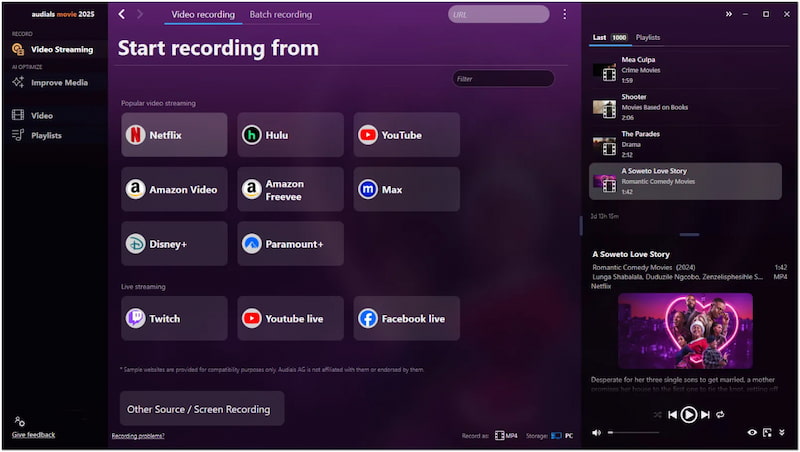The width and height of the screenshot is (800, 452).
Task: Go back using the left arrow
Action: (x=122, y=14)
